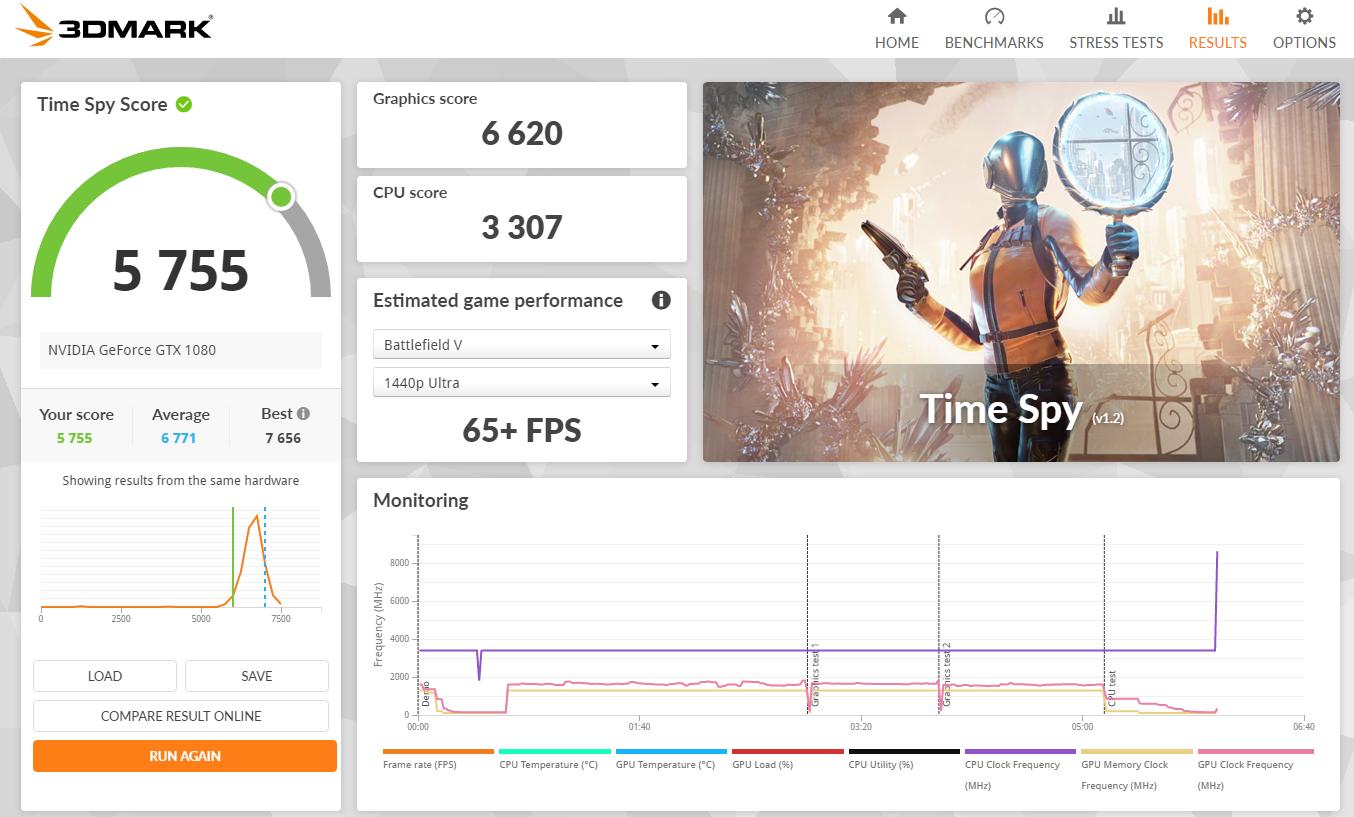
Task: Click the Results bar chart icon
Action: tap(1218, 16)
